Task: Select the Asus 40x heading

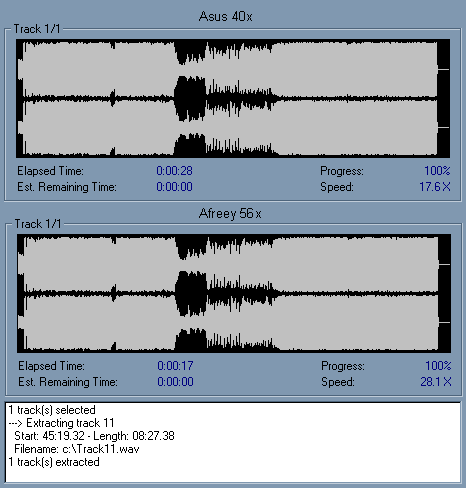Action: pyautogui.click(x=226, y=16)
